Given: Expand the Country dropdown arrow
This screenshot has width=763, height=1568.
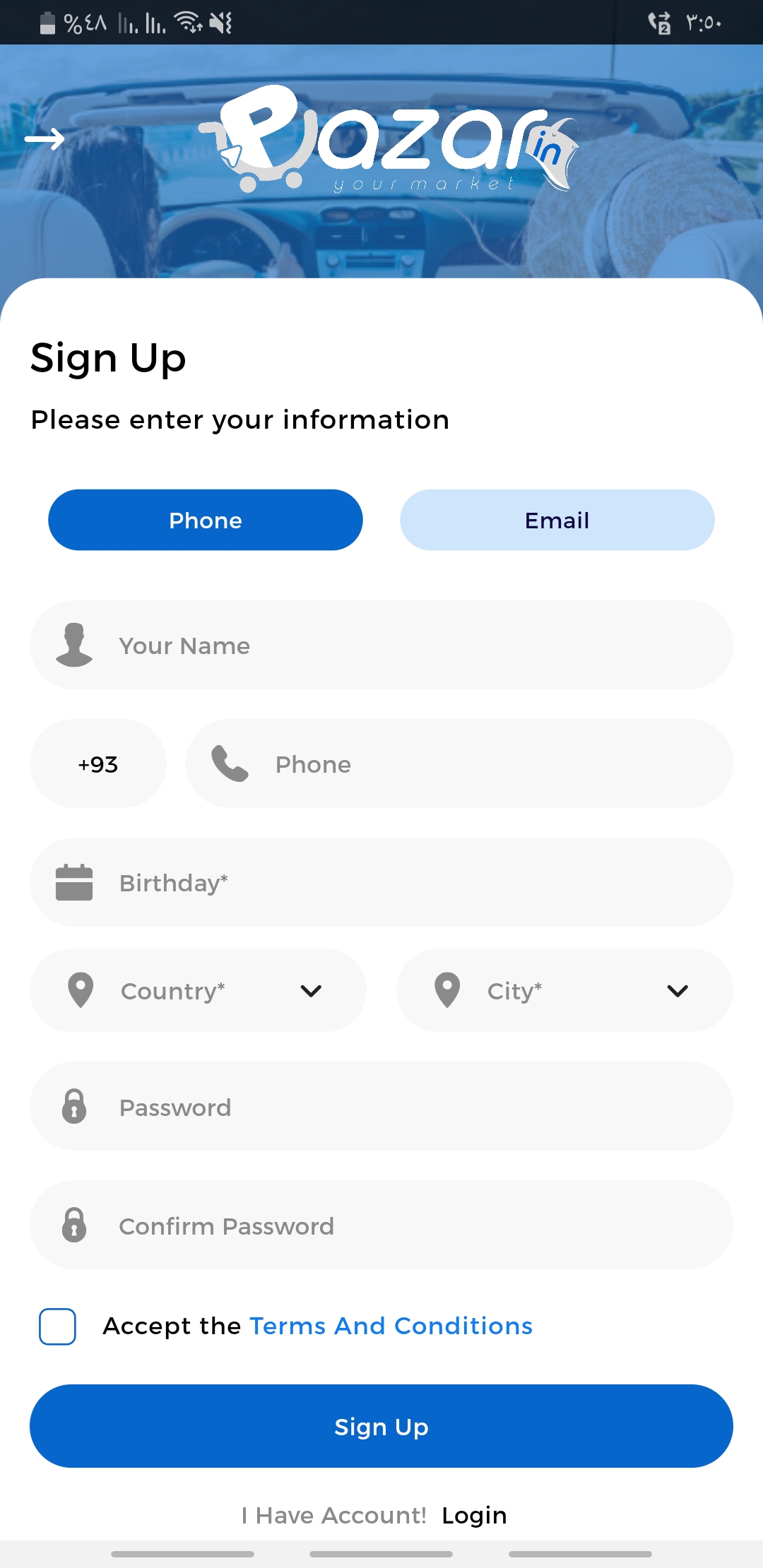Looking at the screenshot, I should click(311, 990).
